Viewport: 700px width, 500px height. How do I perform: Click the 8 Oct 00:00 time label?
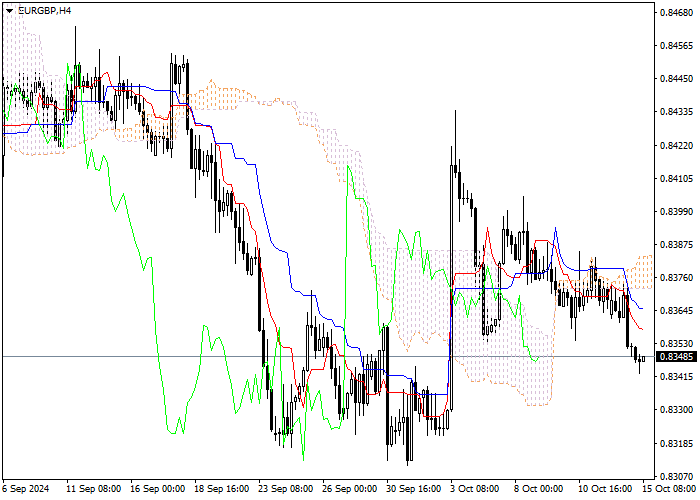[x=538, y=489]
